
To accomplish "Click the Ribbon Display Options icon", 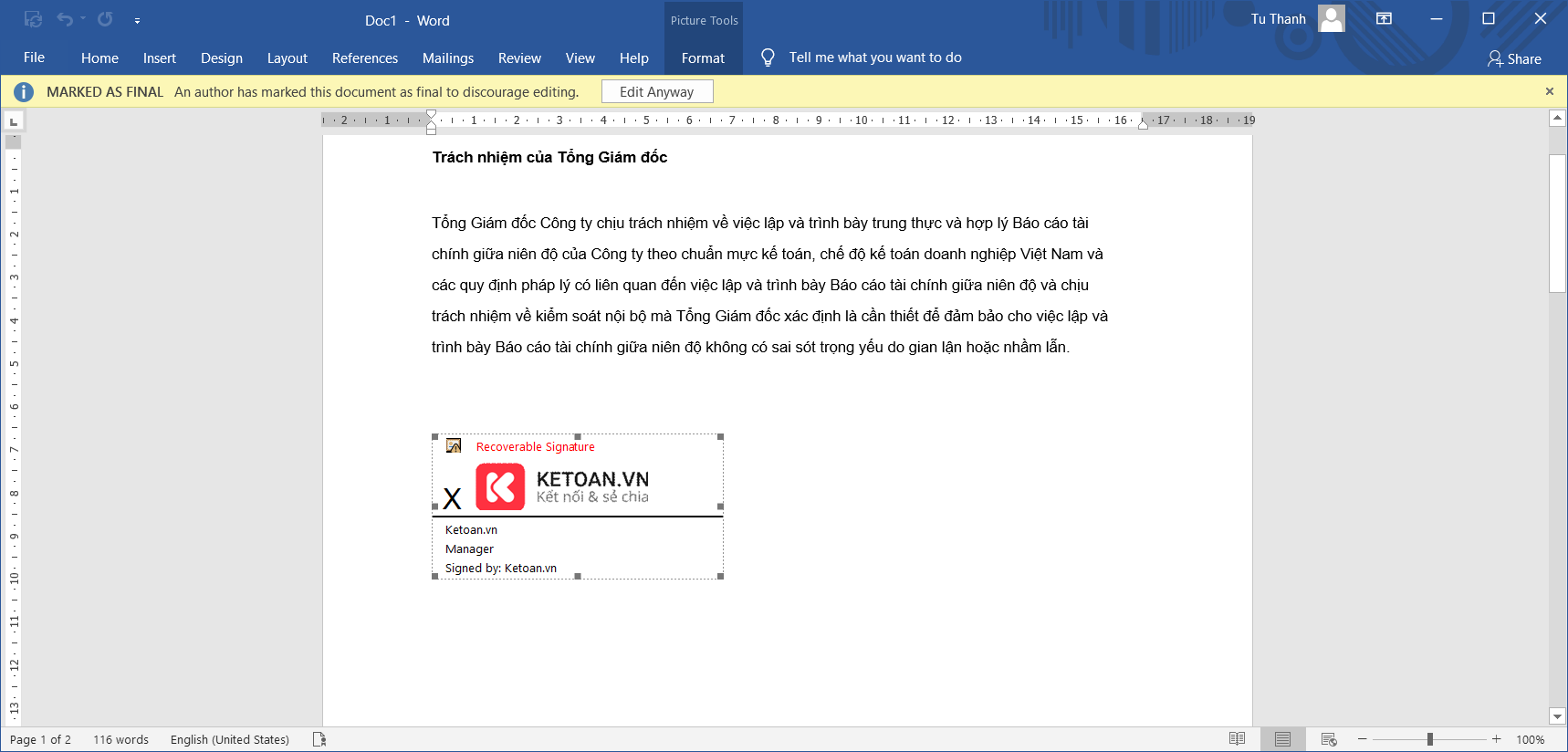I will (1384, 19).
